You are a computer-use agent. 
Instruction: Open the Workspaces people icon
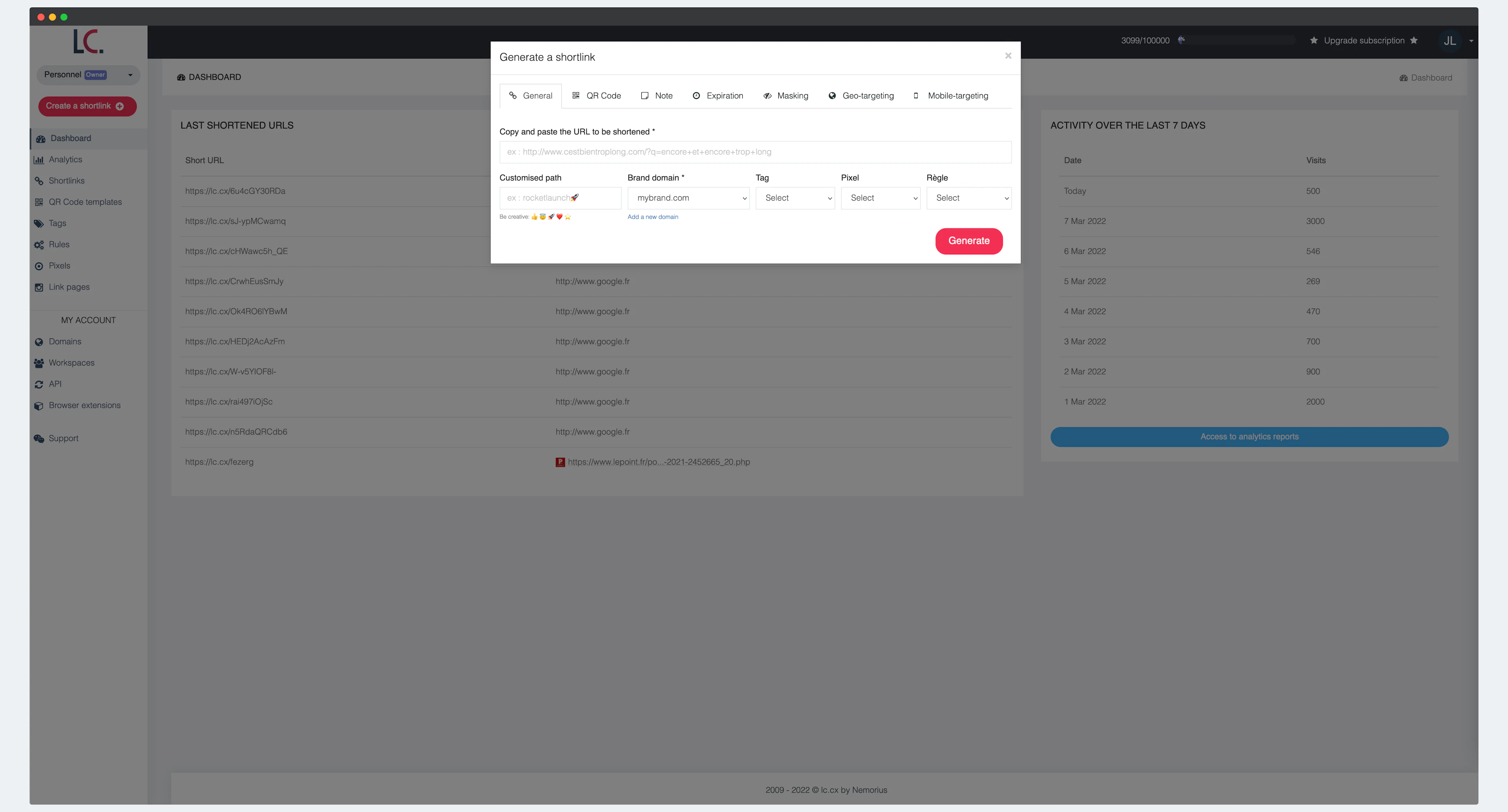(x=38, y=363)
